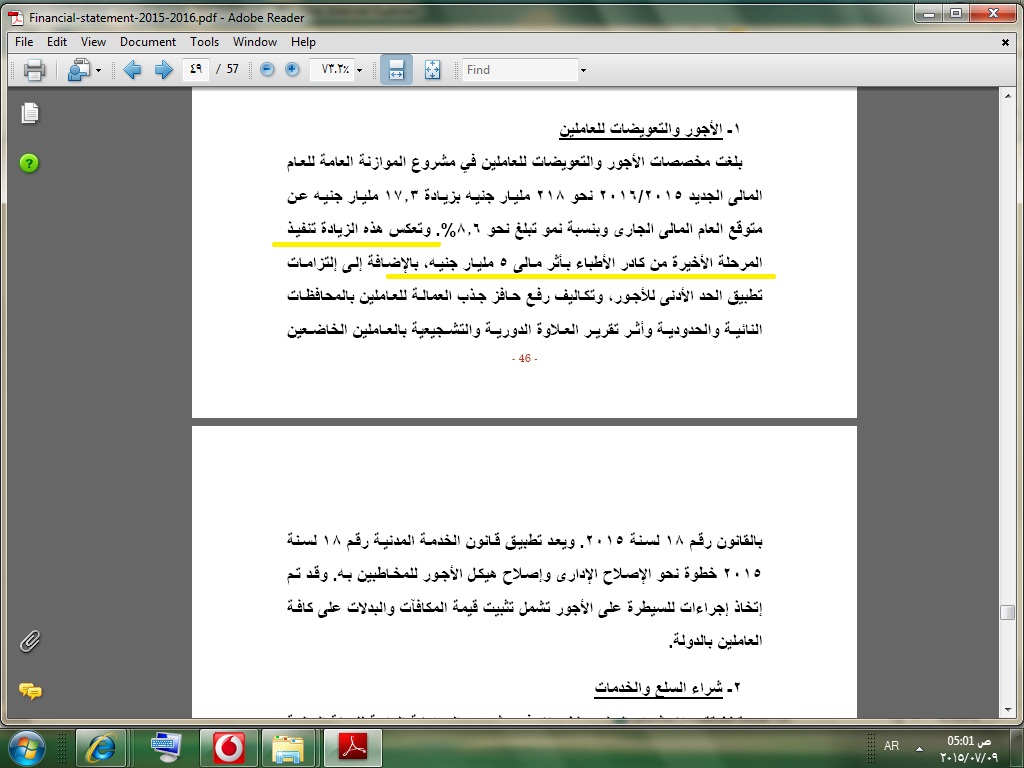Click the page number label '- 46 -'
Viewport: 1024px width, 768px height.
524,359
